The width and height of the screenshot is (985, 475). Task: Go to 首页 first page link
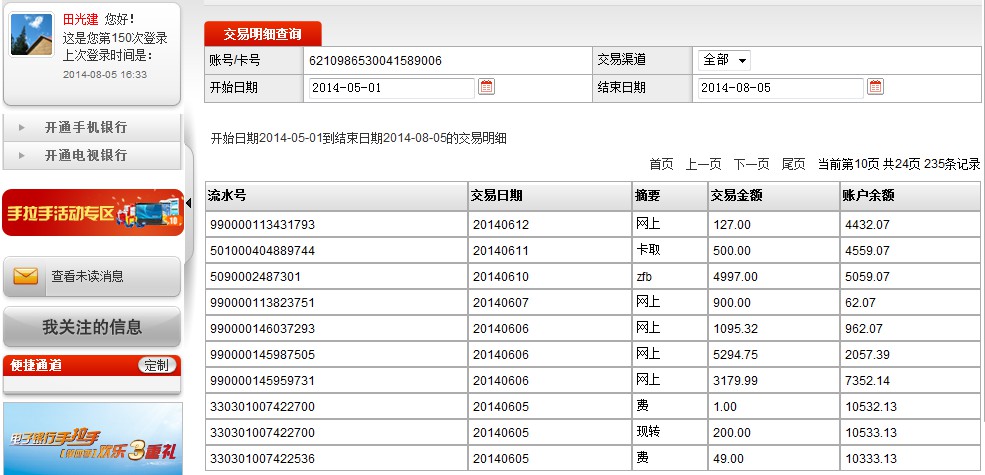coord(661,164)
